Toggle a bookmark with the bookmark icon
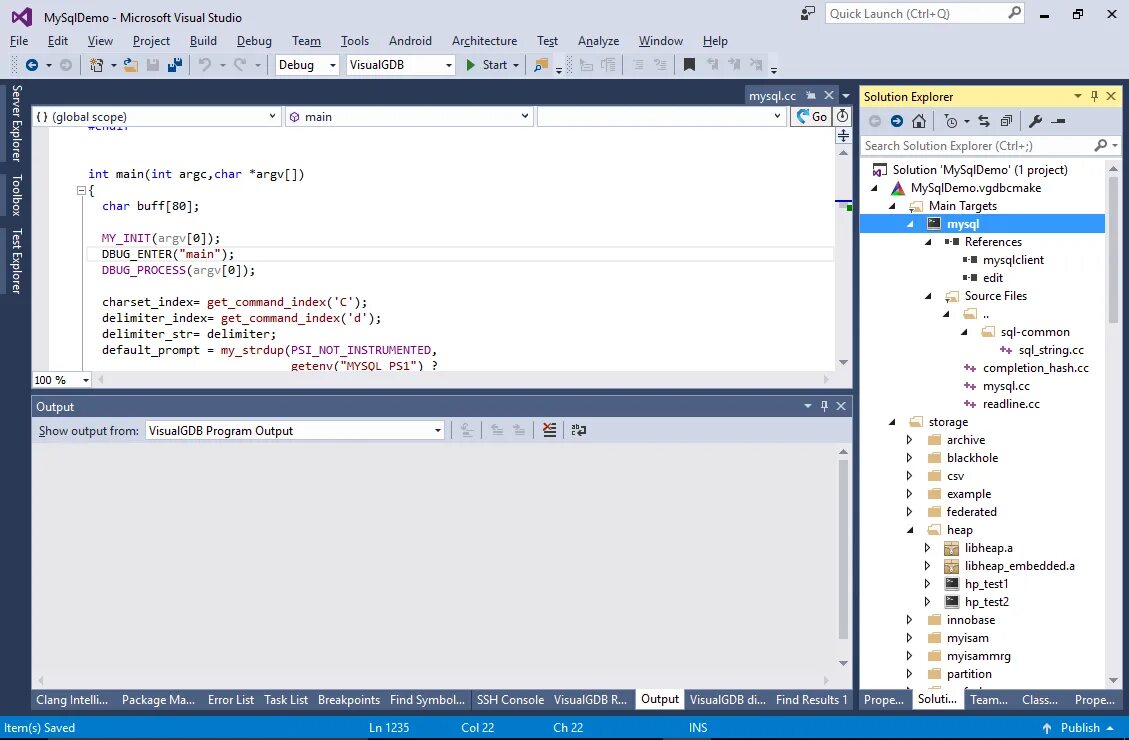1129x740 pixels. pyautogui.click(x=689, y=65)
